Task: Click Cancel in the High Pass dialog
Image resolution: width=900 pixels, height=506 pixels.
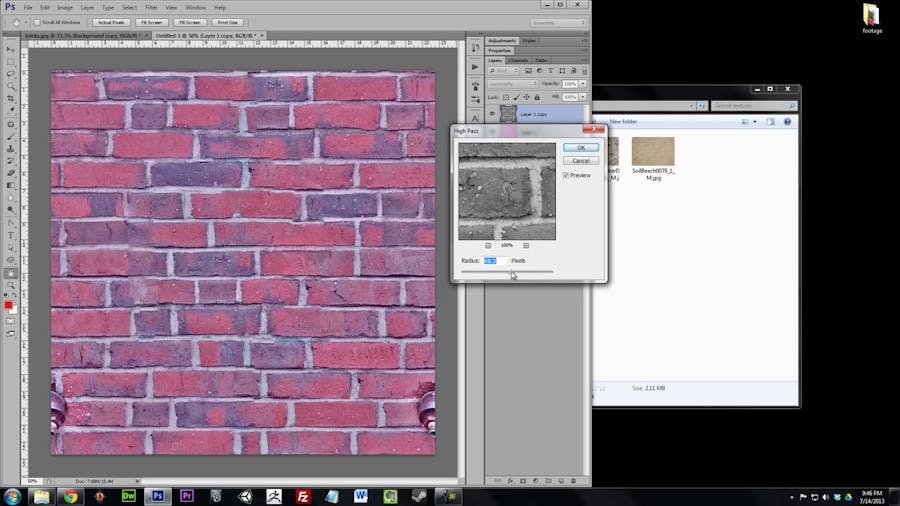Action: (580, 160)
